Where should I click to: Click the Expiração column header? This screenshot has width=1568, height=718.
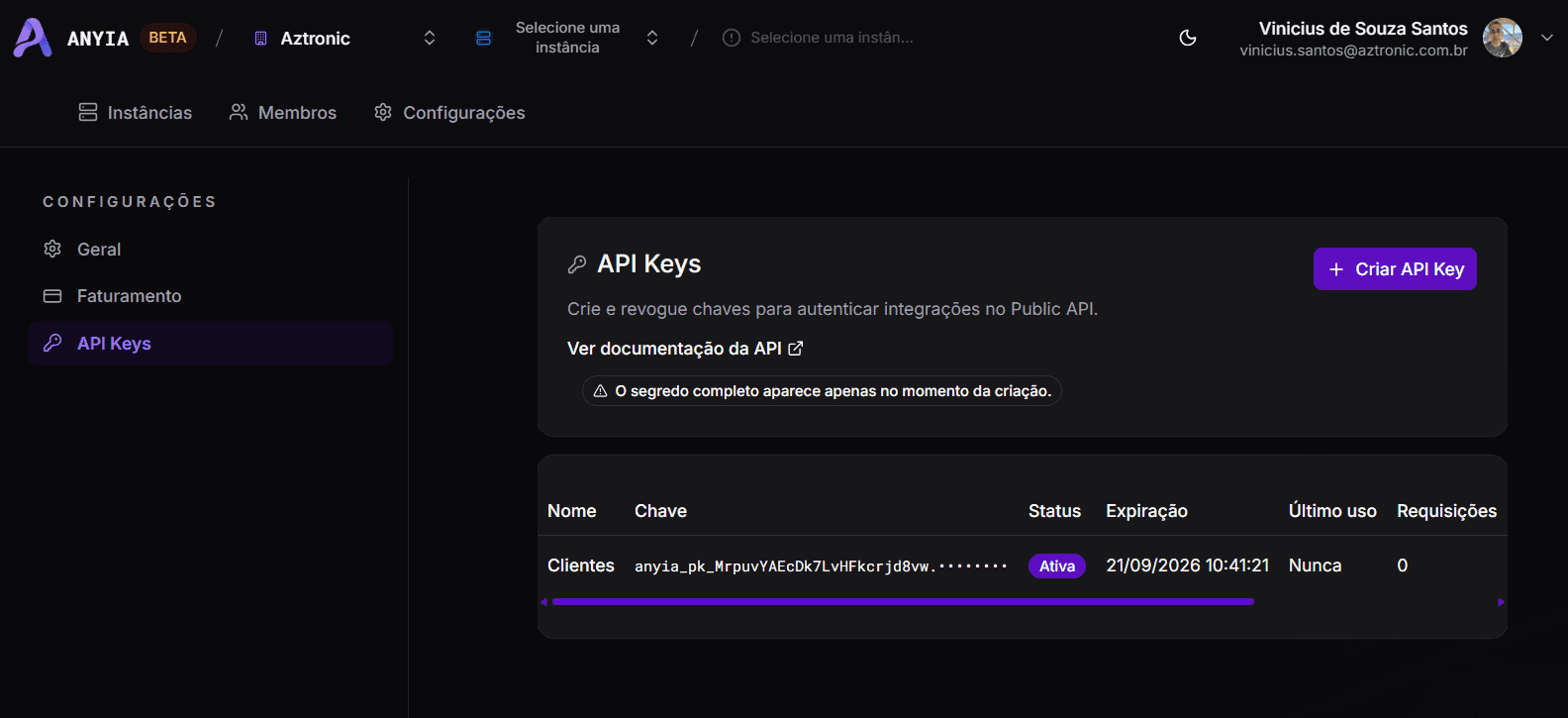coord(1146,511)
